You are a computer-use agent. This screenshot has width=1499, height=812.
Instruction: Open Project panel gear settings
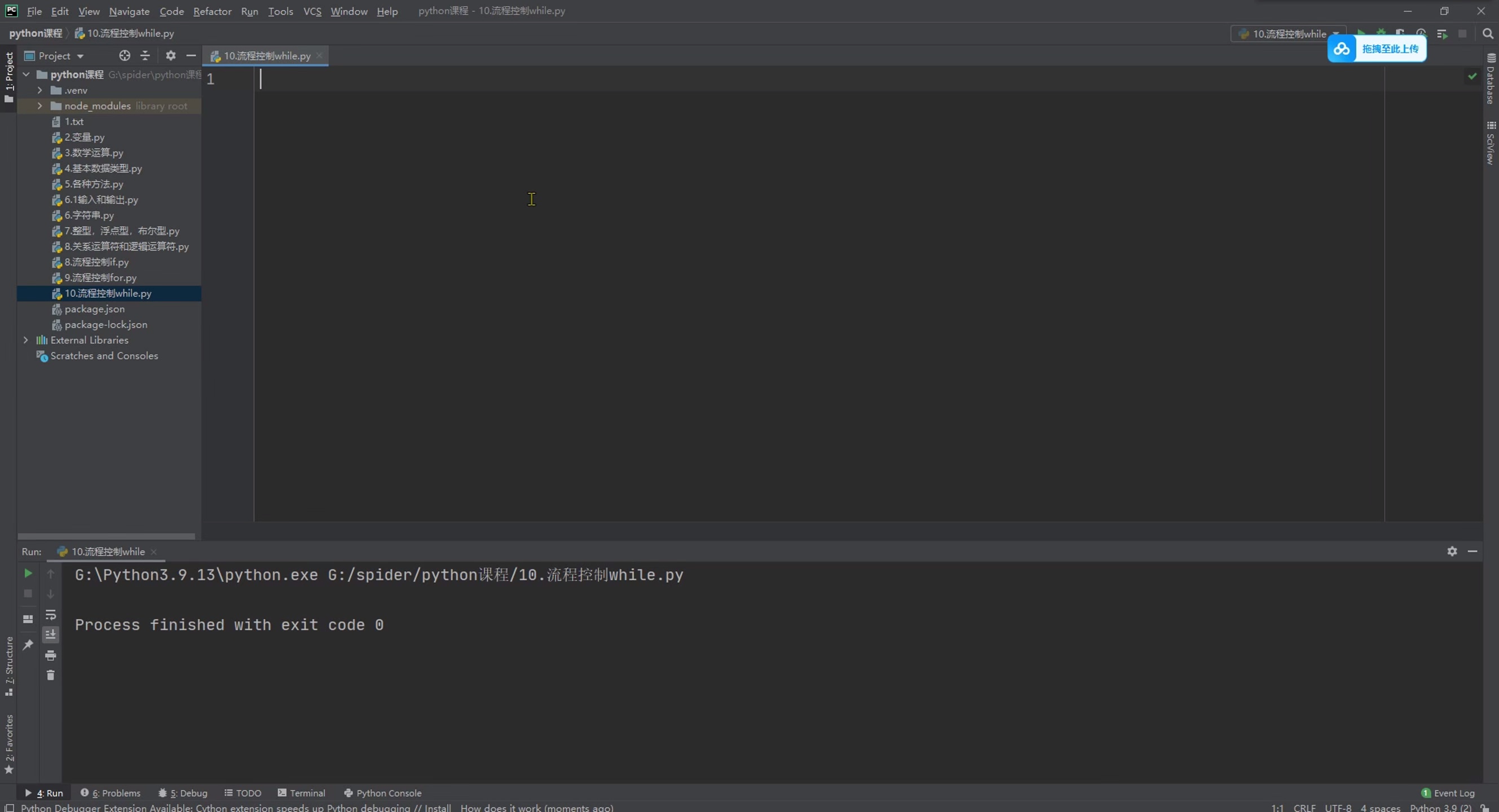(170, 56)
